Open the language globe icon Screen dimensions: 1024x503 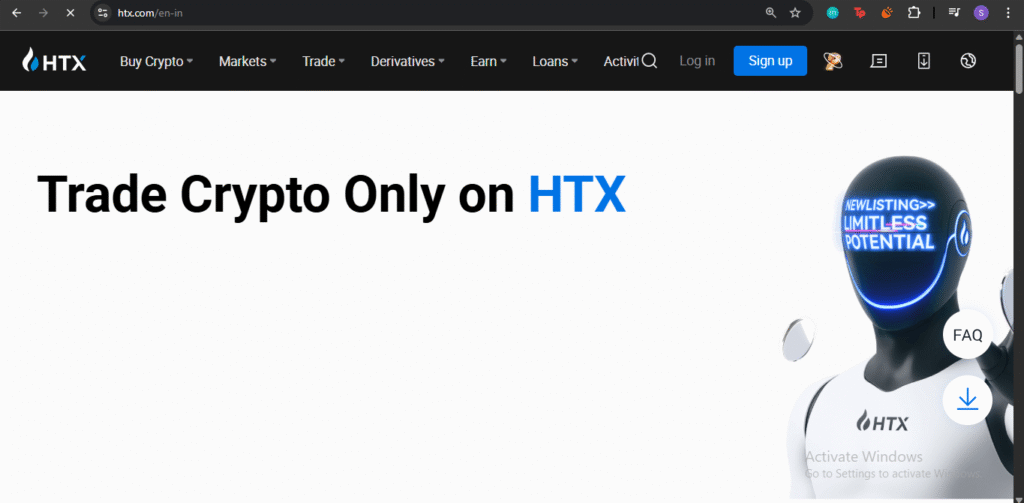point(968,61)
